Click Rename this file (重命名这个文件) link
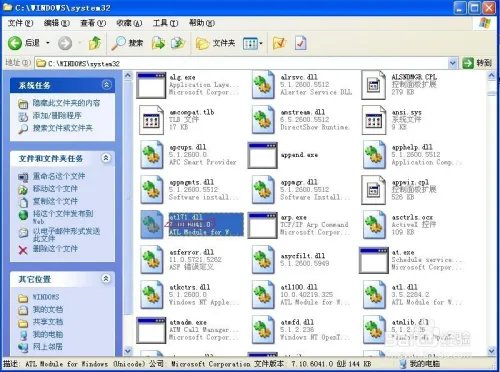500x372 pixels. pyautogui.click(x=59, y=176)
